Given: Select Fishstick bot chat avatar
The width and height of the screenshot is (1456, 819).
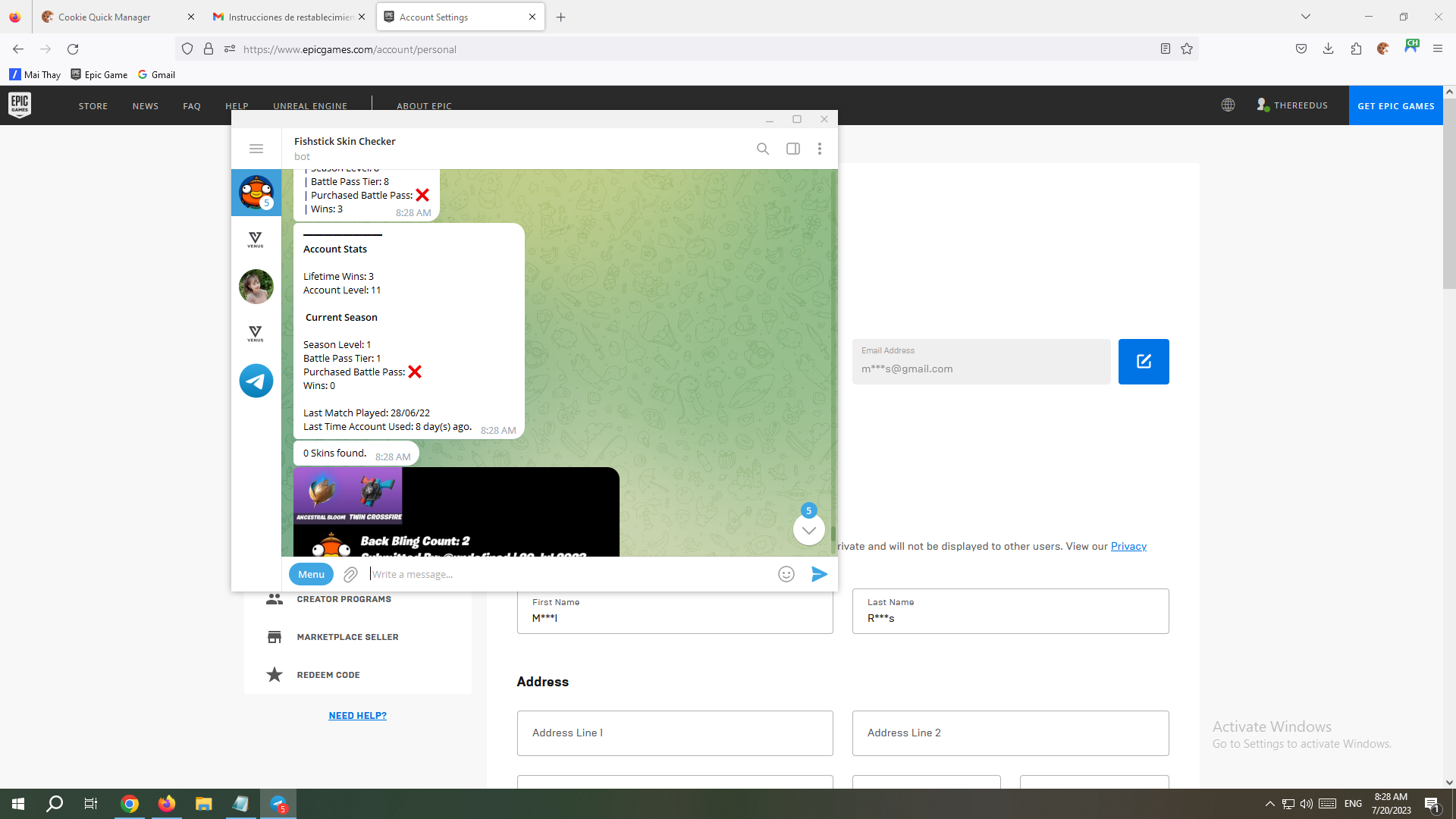Looking at the screenshot, I should tap(256, 193).
